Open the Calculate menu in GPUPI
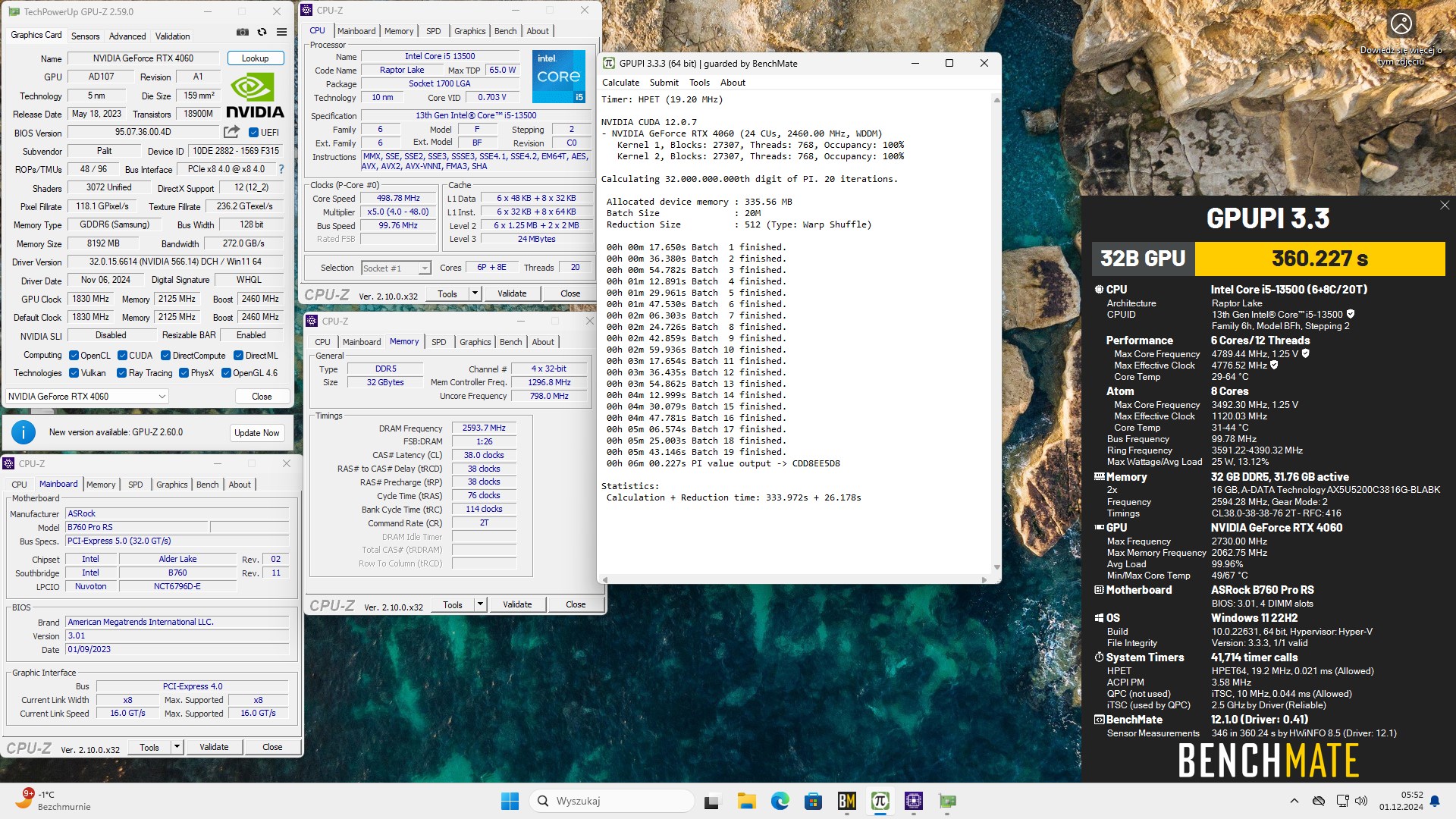 pyautogui.click(x=620, y=83)
